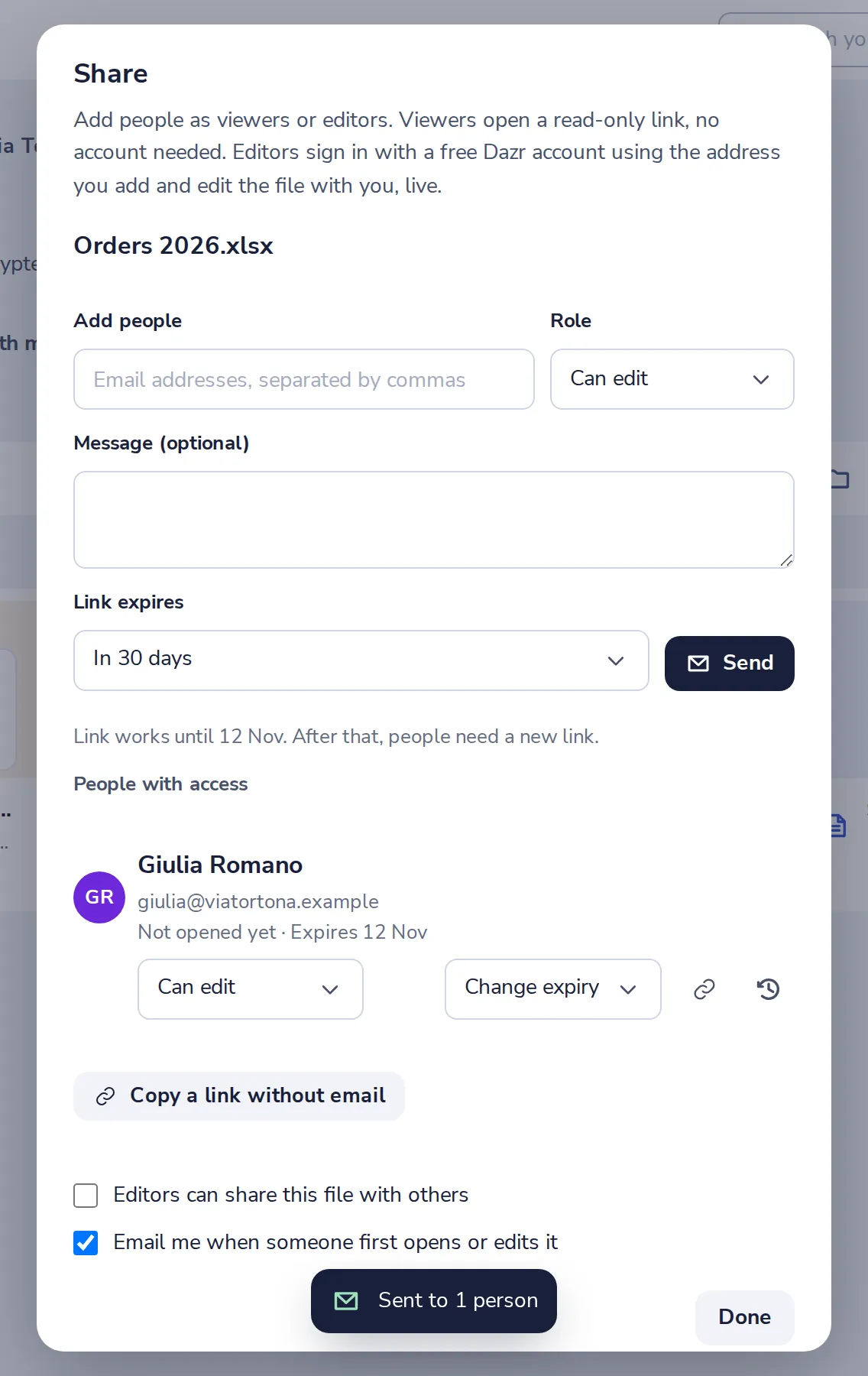Image resolution: width=868 pixels, height=1376 pixels.
Task: Open the Role dropdown set to Can edit
Action: click(x=672, y=379)
